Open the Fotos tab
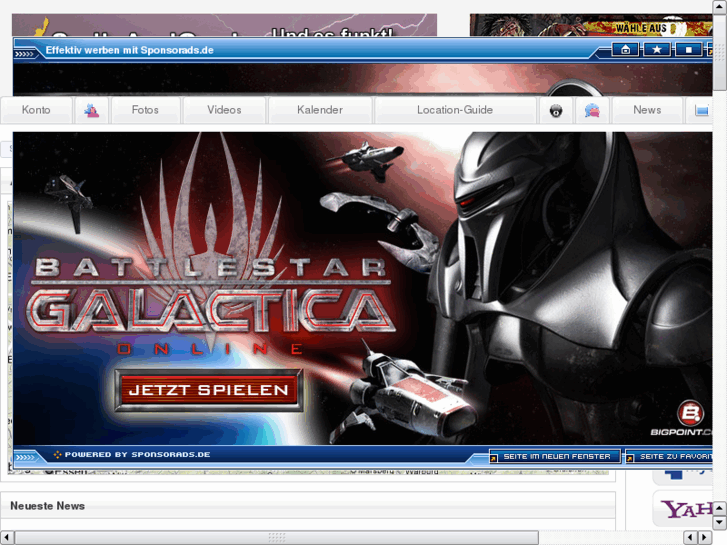This screenshot has height=545, width=727. [145, 110]
